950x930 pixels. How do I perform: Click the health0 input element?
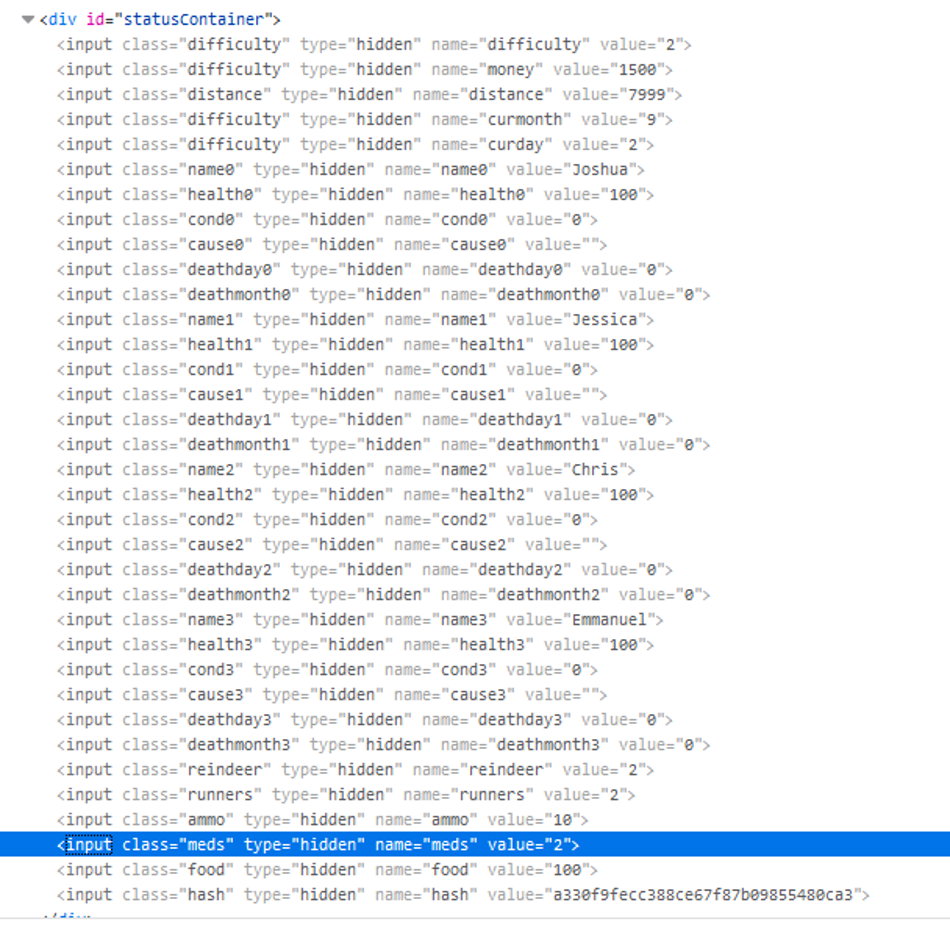[x=355, y=195]
